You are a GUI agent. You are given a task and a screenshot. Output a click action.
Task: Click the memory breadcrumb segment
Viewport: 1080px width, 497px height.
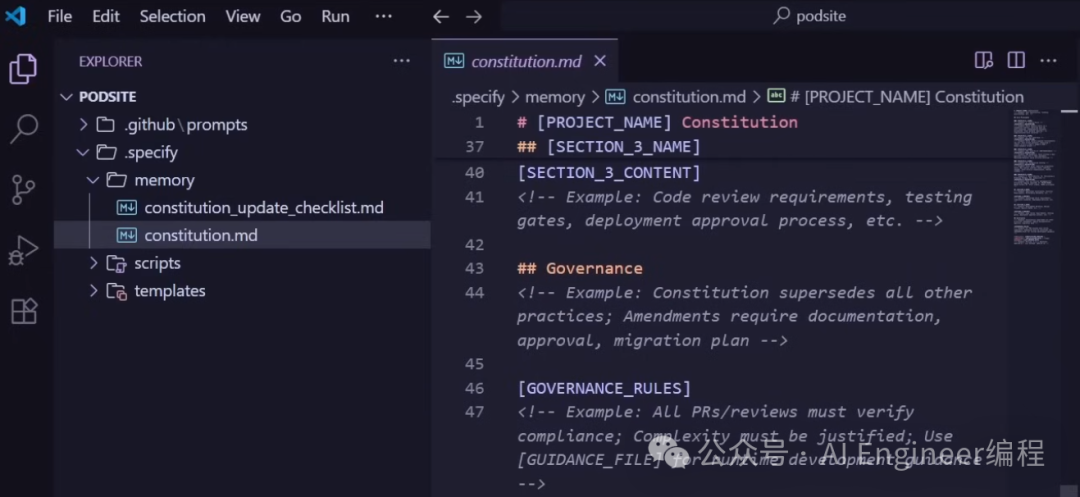click(x=554, y=97)
